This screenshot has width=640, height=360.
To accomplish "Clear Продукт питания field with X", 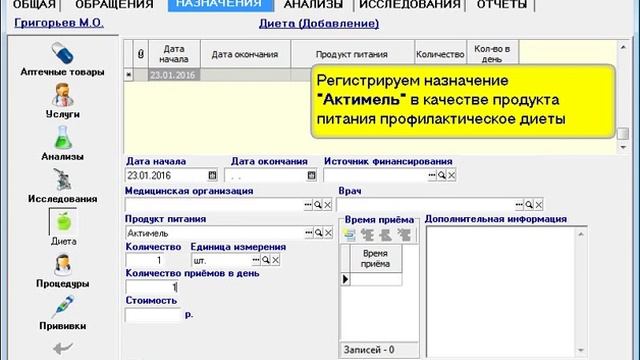I will click(x=329, y=233).
